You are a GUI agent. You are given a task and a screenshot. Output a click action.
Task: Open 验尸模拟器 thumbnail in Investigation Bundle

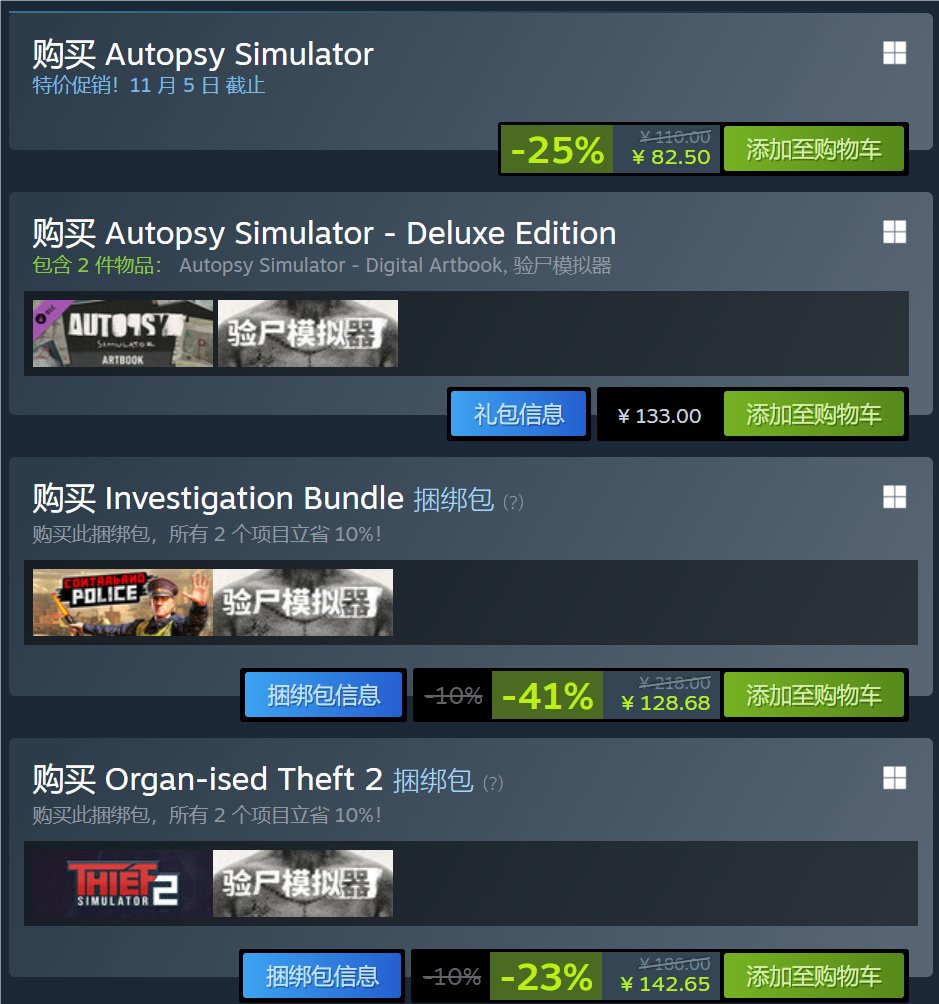point(303,603)
